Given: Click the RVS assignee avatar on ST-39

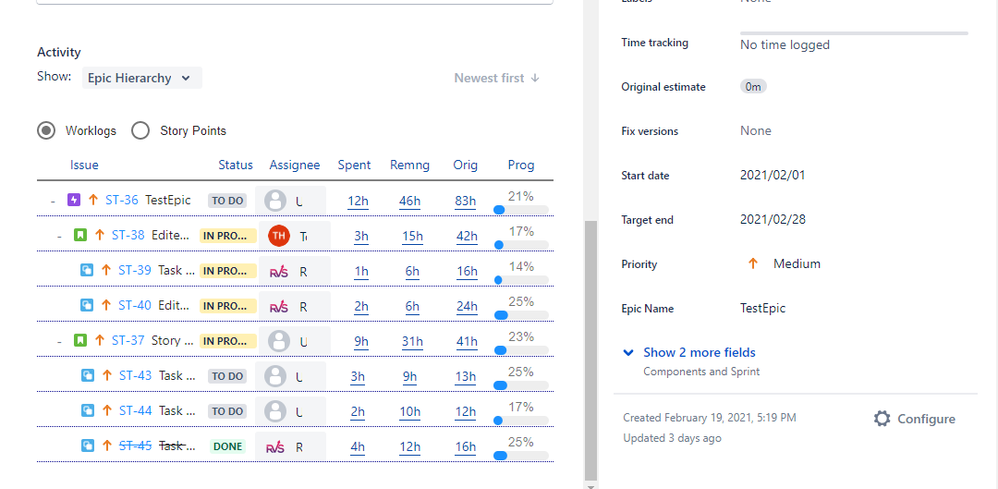Looking at the screenshot, I should point(279,271).
